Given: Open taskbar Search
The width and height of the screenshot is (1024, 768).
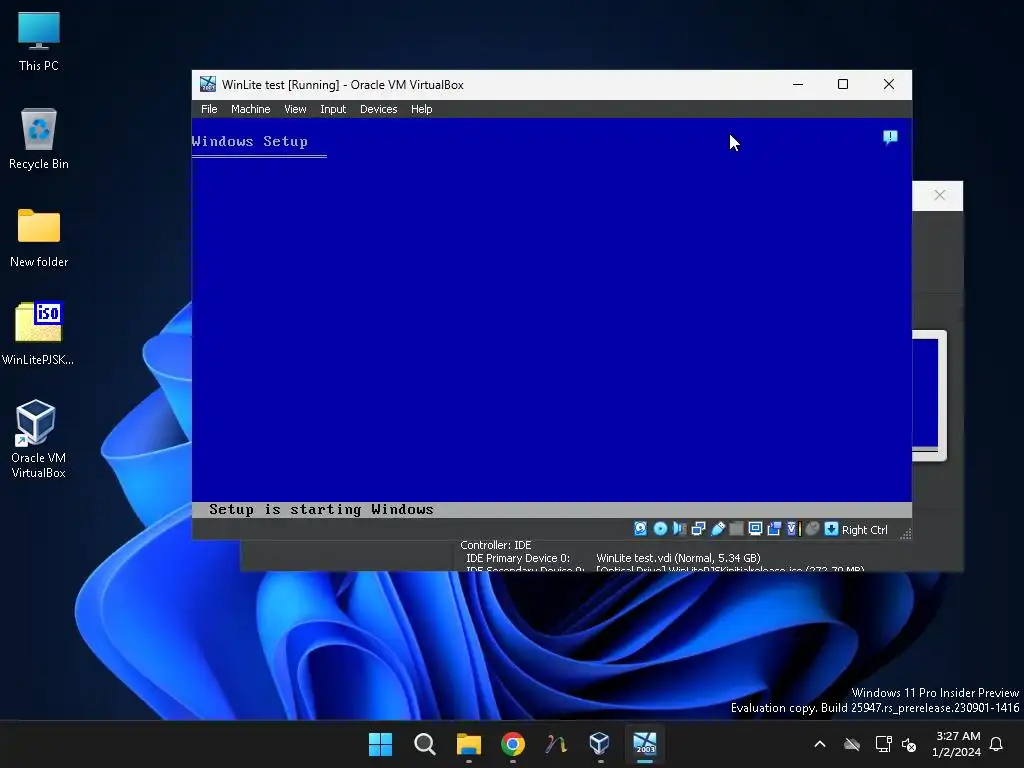Looking at the screenshot, I should click(424, 744).
